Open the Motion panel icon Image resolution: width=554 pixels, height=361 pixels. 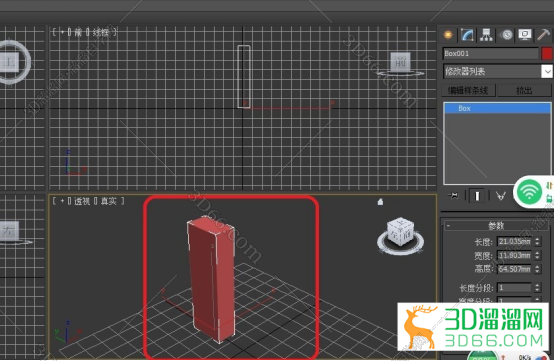click(x=507, y=35)
